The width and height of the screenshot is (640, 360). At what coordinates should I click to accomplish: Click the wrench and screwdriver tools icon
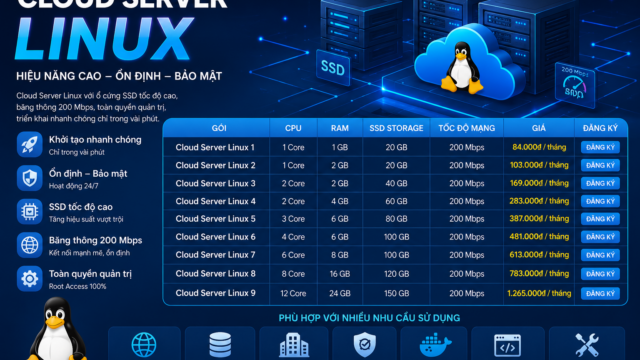click(x=587, y=345)
